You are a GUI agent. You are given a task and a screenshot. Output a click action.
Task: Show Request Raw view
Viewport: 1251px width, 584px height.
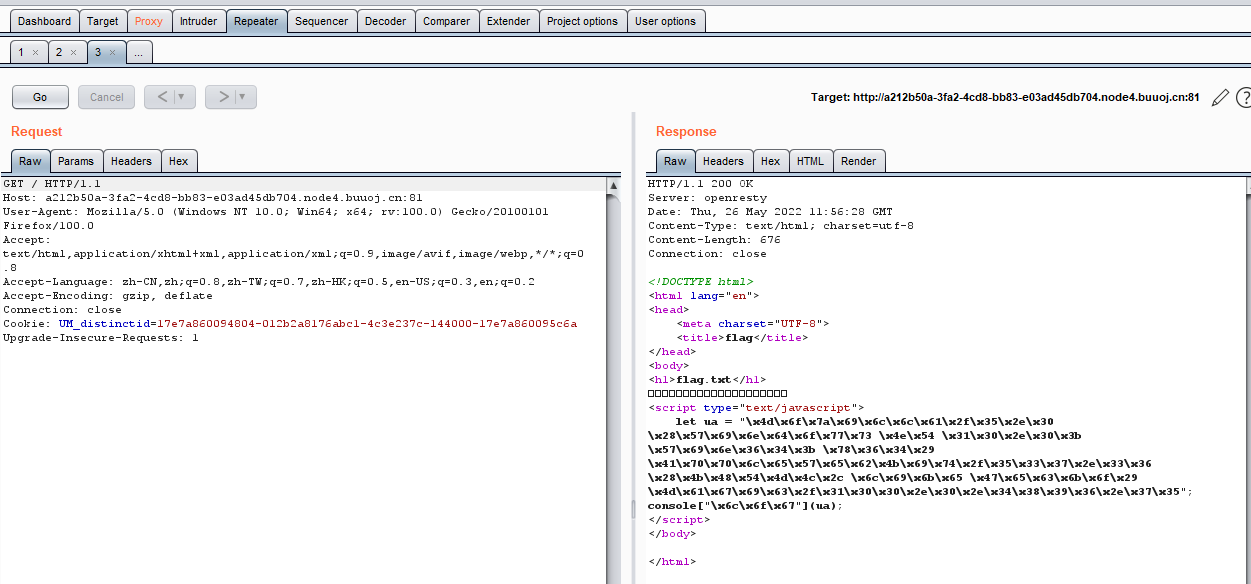pos(31,161)
